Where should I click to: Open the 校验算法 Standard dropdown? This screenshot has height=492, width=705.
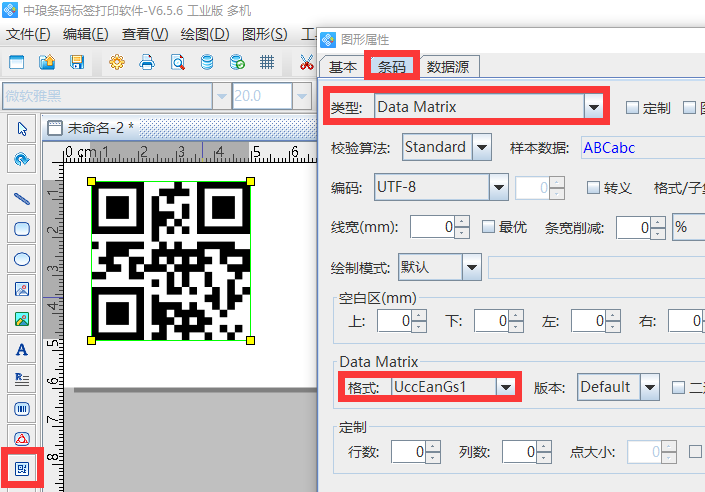[x=482, y=147]
